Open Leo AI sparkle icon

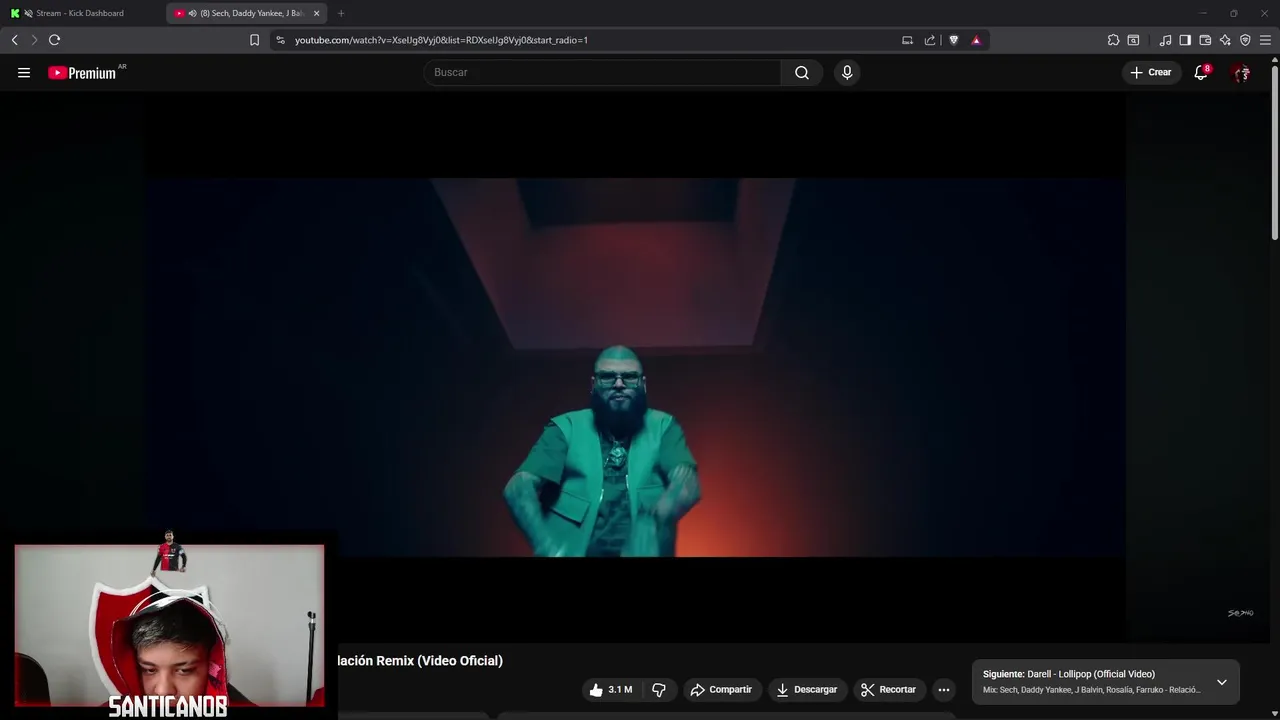[x=1225, y=40]
